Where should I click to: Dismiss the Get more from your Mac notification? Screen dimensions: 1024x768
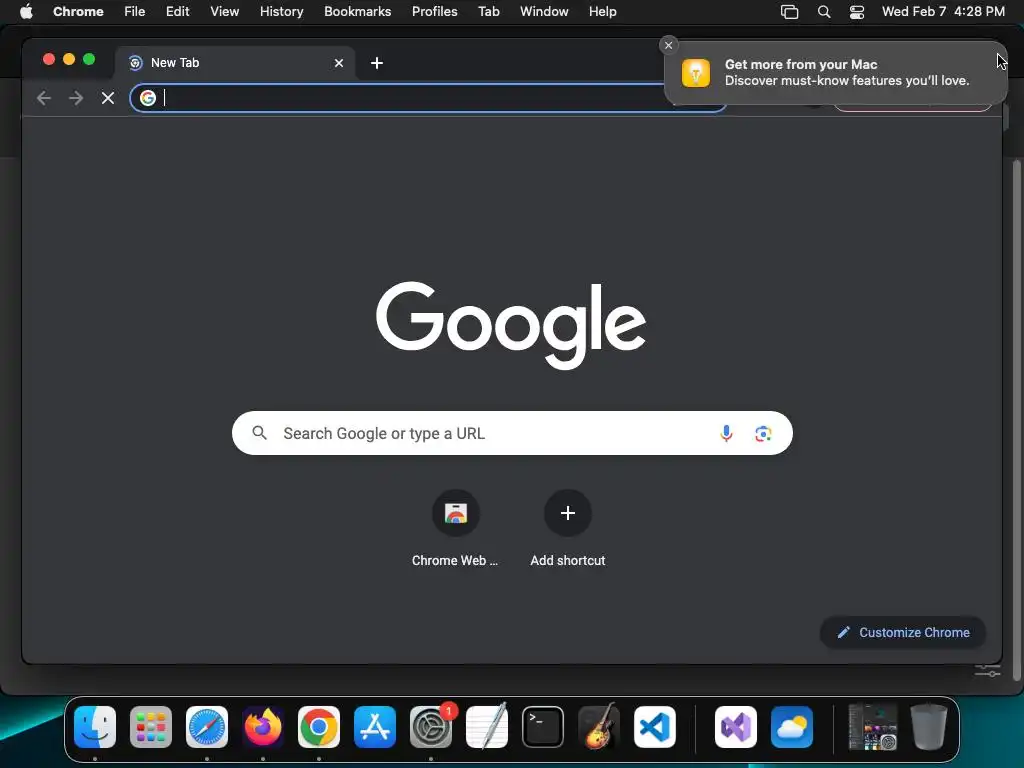point(668,45)
